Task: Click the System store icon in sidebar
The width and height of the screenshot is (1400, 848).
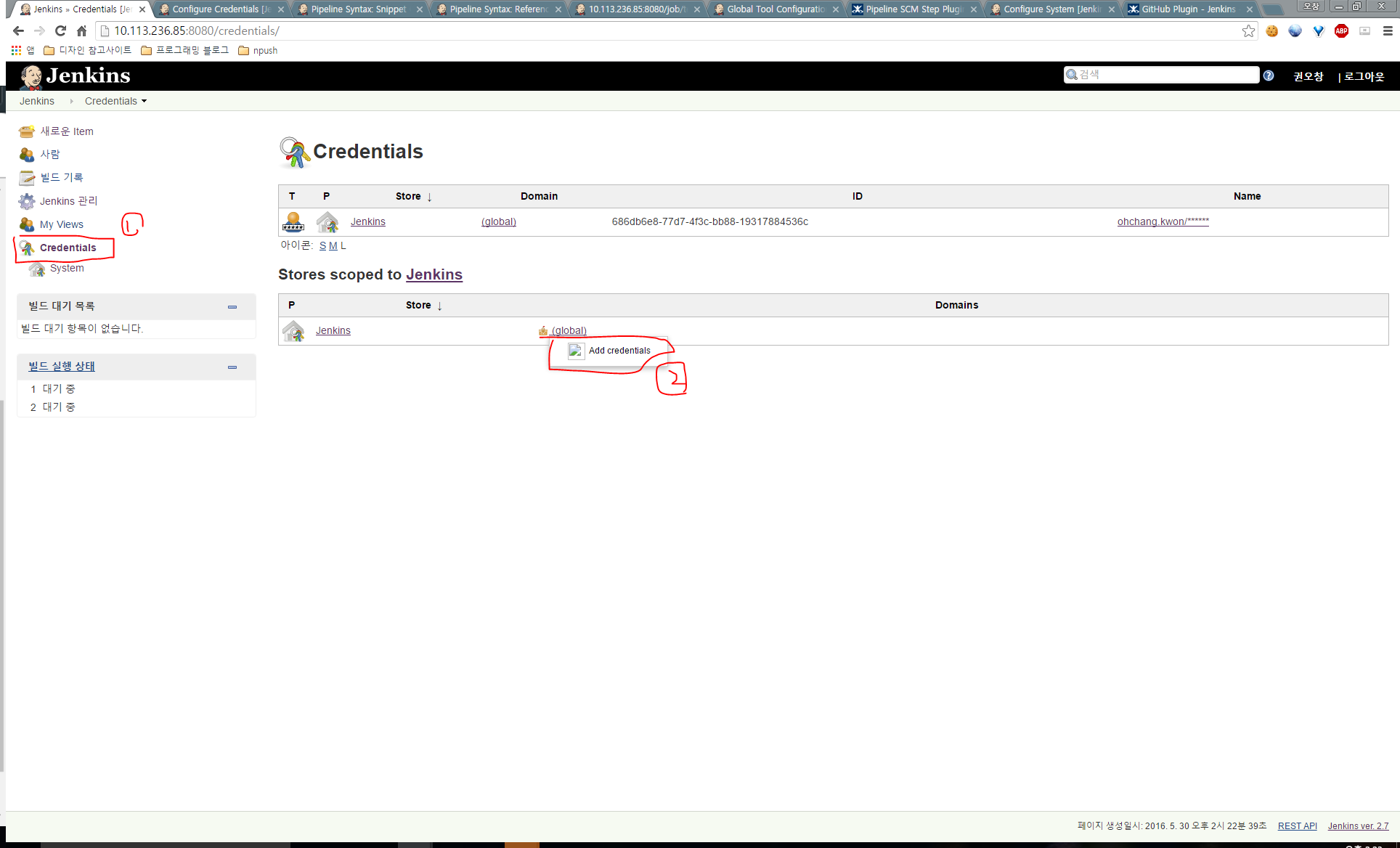Action: click(37, 269)
